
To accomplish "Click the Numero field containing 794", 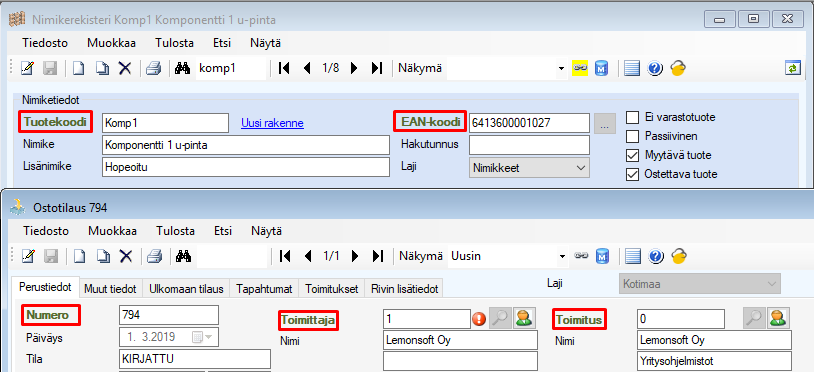I will [169, 315].
